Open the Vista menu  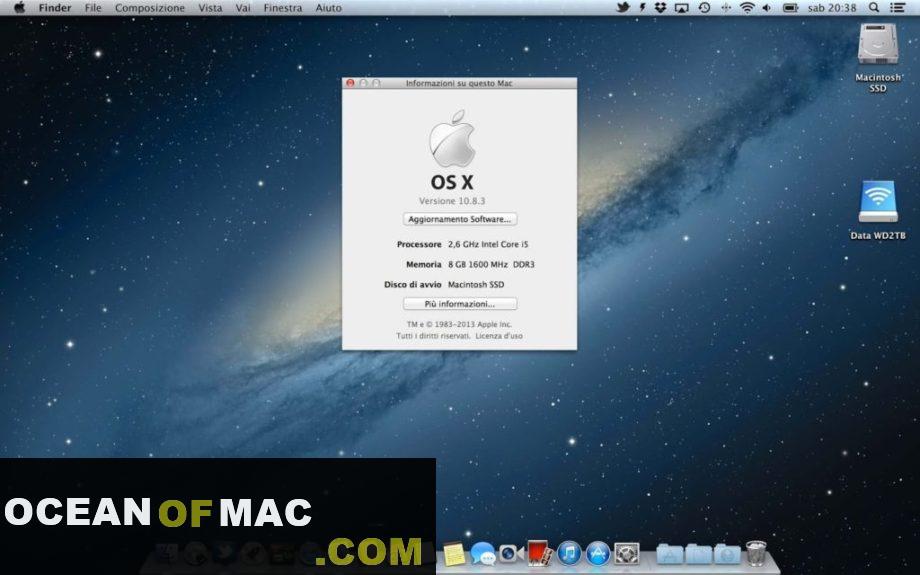coord(210,8)
